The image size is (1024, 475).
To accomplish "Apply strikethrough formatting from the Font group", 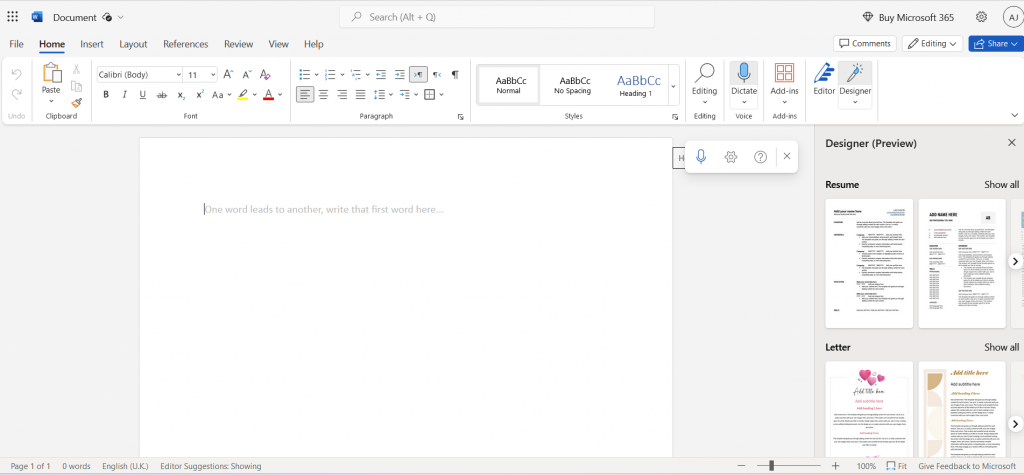I will [x=162, y=95].
